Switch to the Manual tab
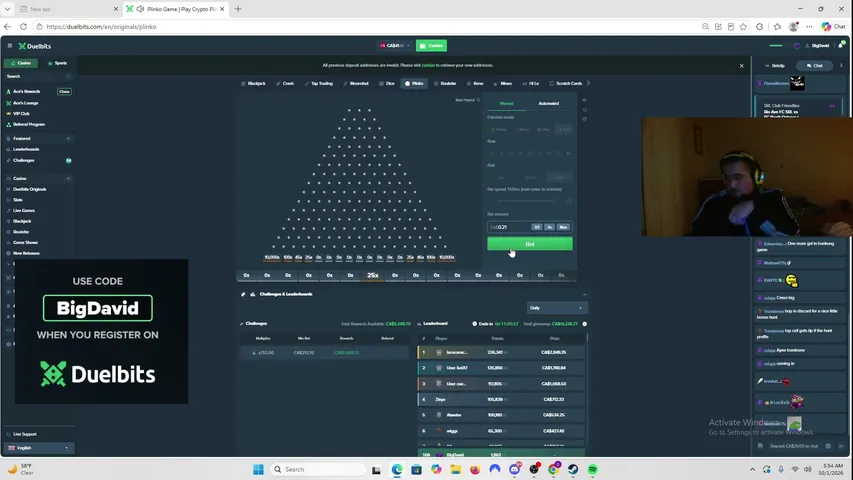 tap(506, 103)
